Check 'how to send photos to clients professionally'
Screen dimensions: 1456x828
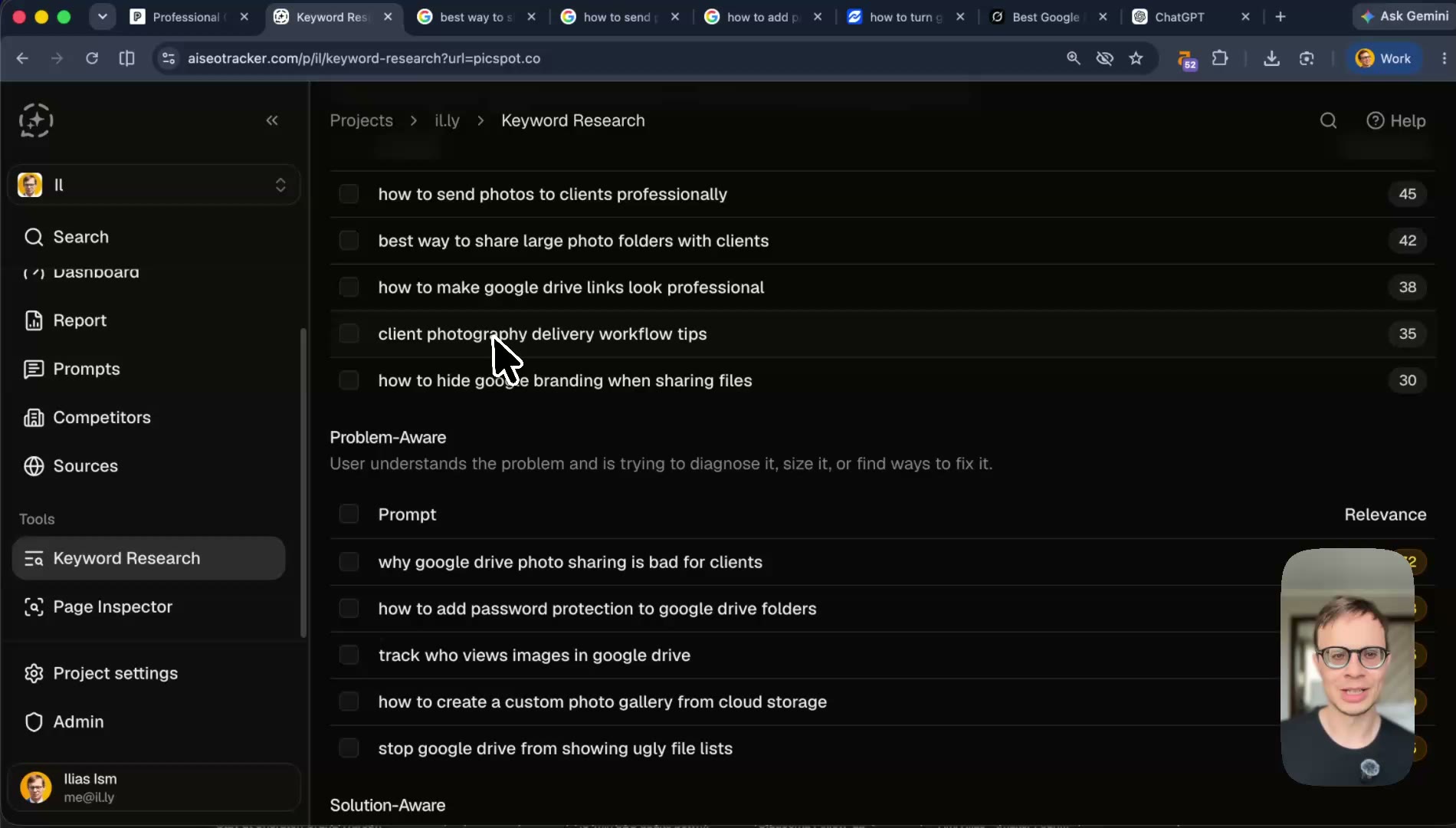[x=349, y=194]
